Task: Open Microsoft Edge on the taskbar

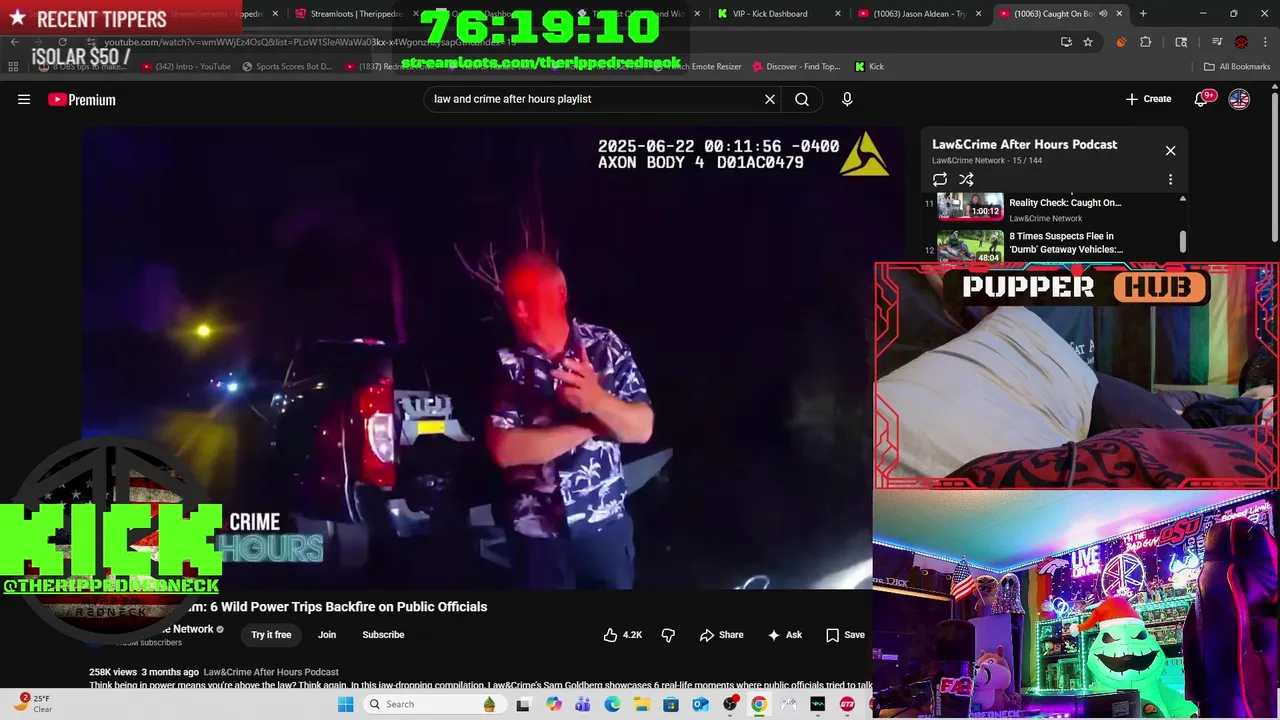Action: [x=612, y=704]
